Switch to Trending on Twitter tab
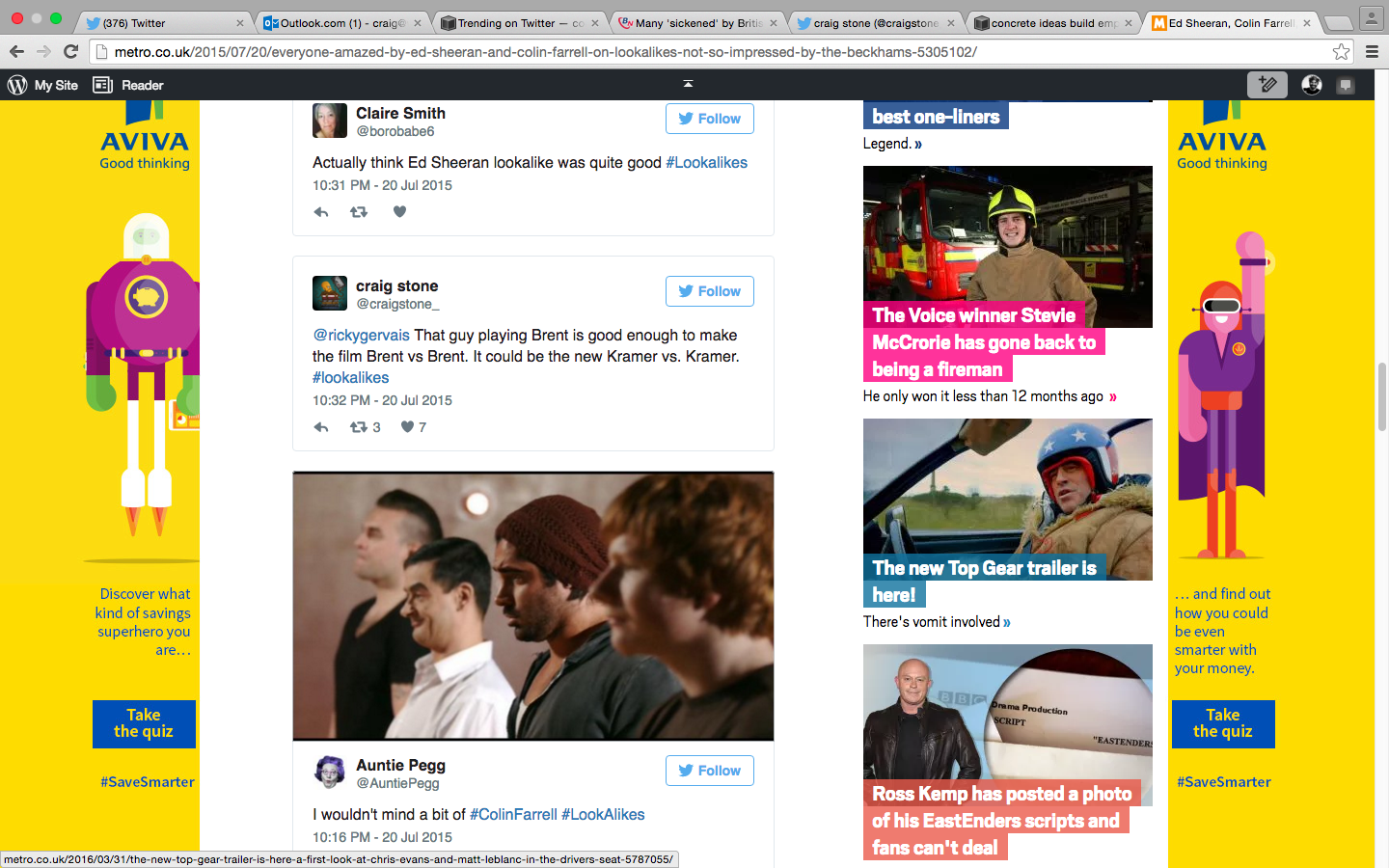This screenshot has width=1389, height=868. coord(521,23)
